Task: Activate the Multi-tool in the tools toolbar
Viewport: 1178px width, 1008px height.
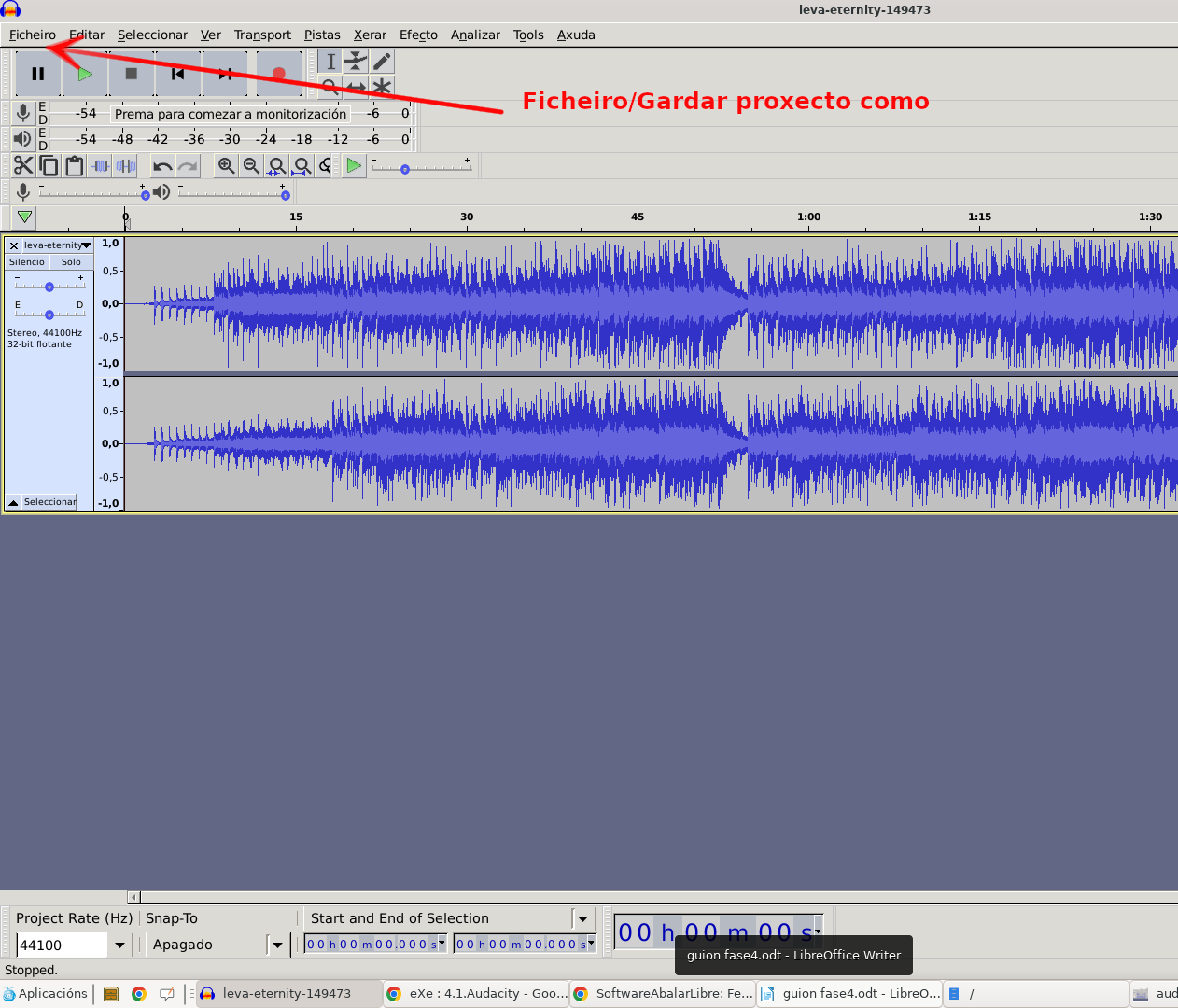Action: 382,87
